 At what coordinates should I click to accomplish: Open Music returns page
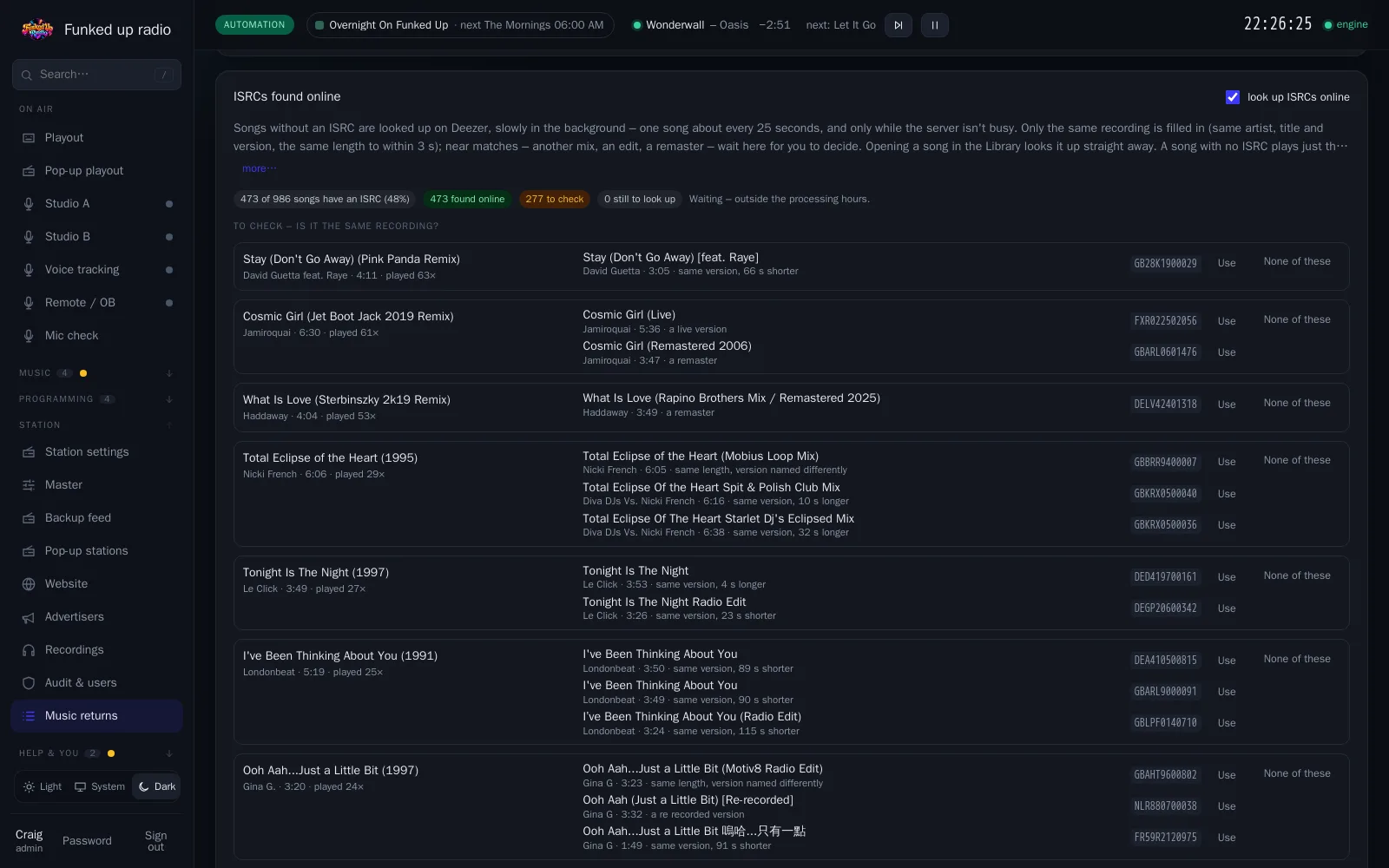click(96, 716)
